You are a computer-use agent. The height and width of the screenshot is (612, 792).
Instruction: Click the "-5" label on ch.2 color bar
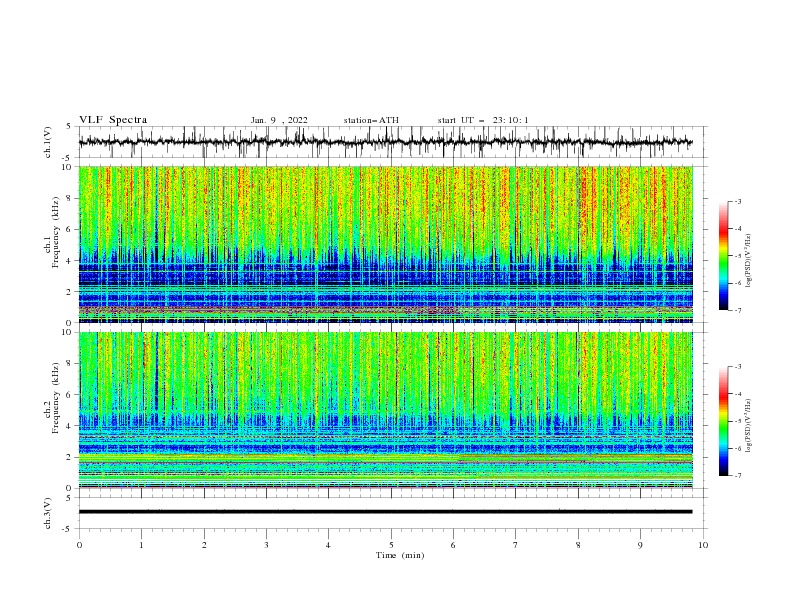point(738,421)
